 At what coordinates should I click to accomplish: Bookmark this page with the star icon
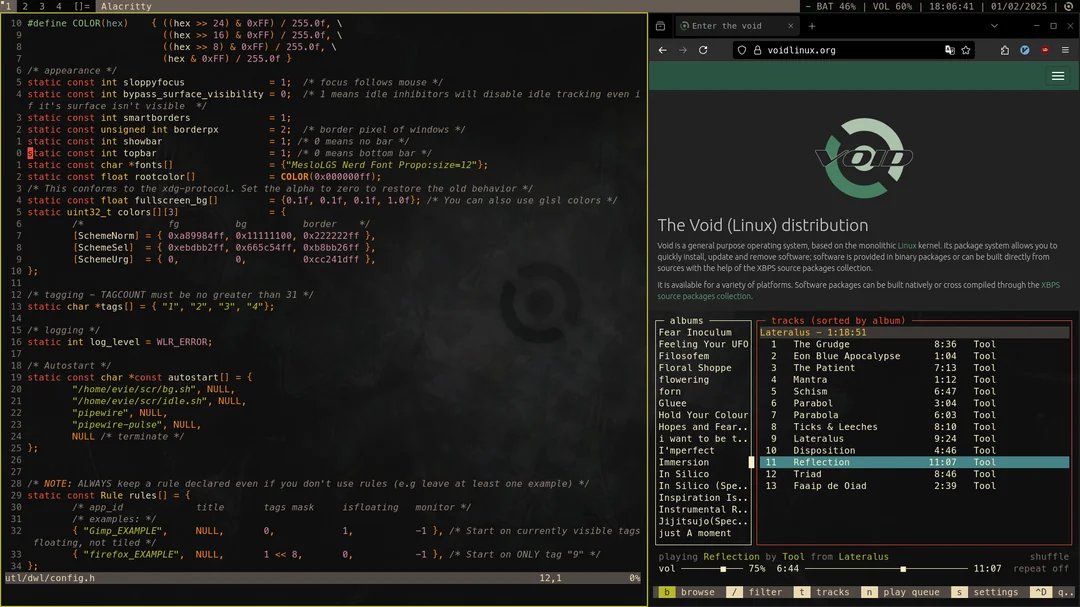[966, 50]
